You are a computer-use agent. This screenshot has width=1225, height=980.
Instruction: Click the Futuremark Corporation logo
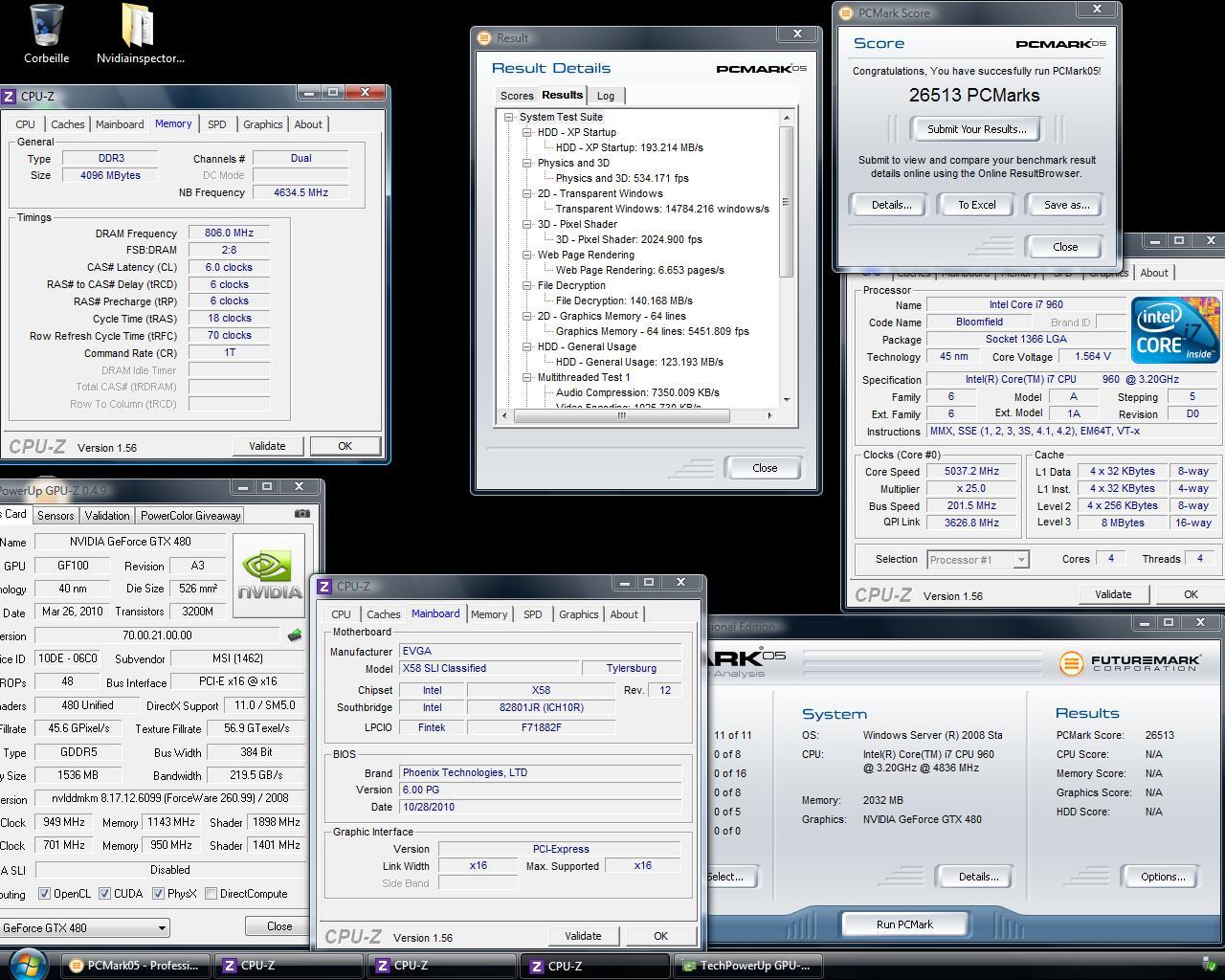1130,661
